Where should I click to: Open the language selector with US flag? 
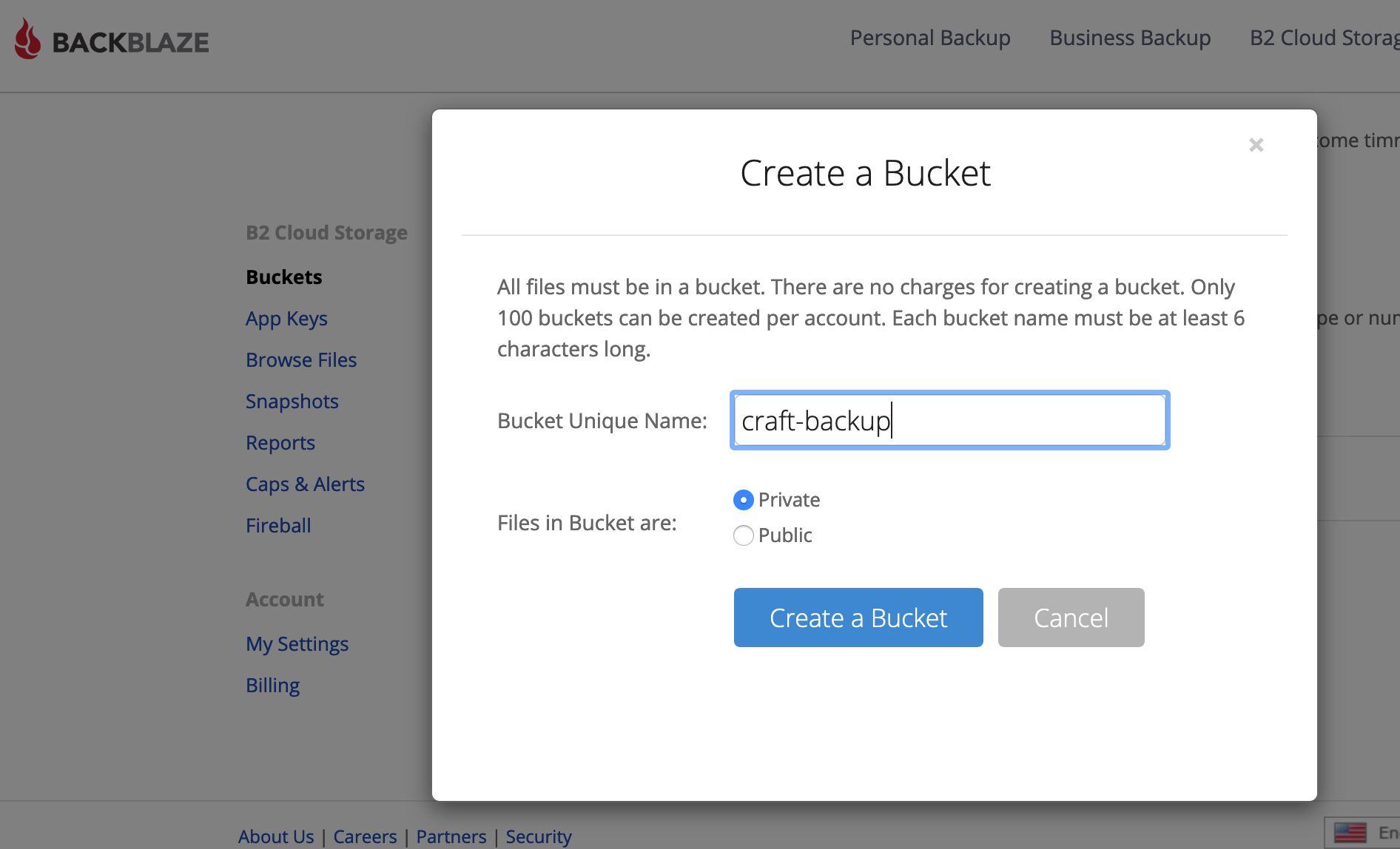tap(1362, 833)
